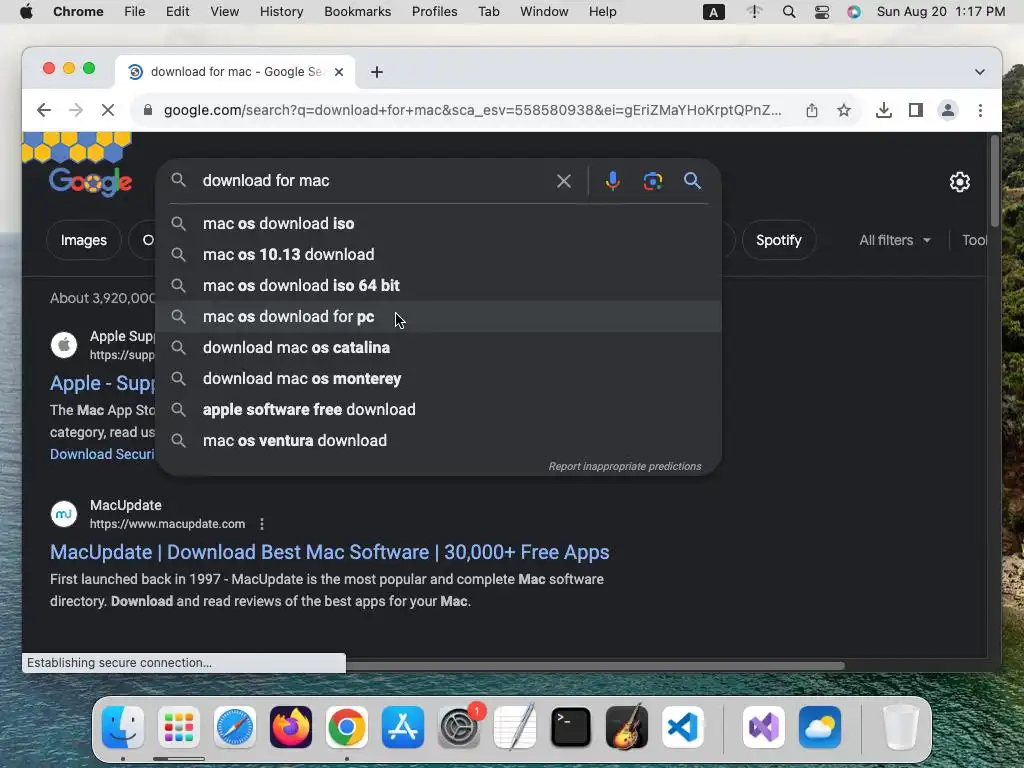The height and width of the screenshot is (768, 1024).
Task: Open Google quick settings gear
Action: (x=959, y=182)
